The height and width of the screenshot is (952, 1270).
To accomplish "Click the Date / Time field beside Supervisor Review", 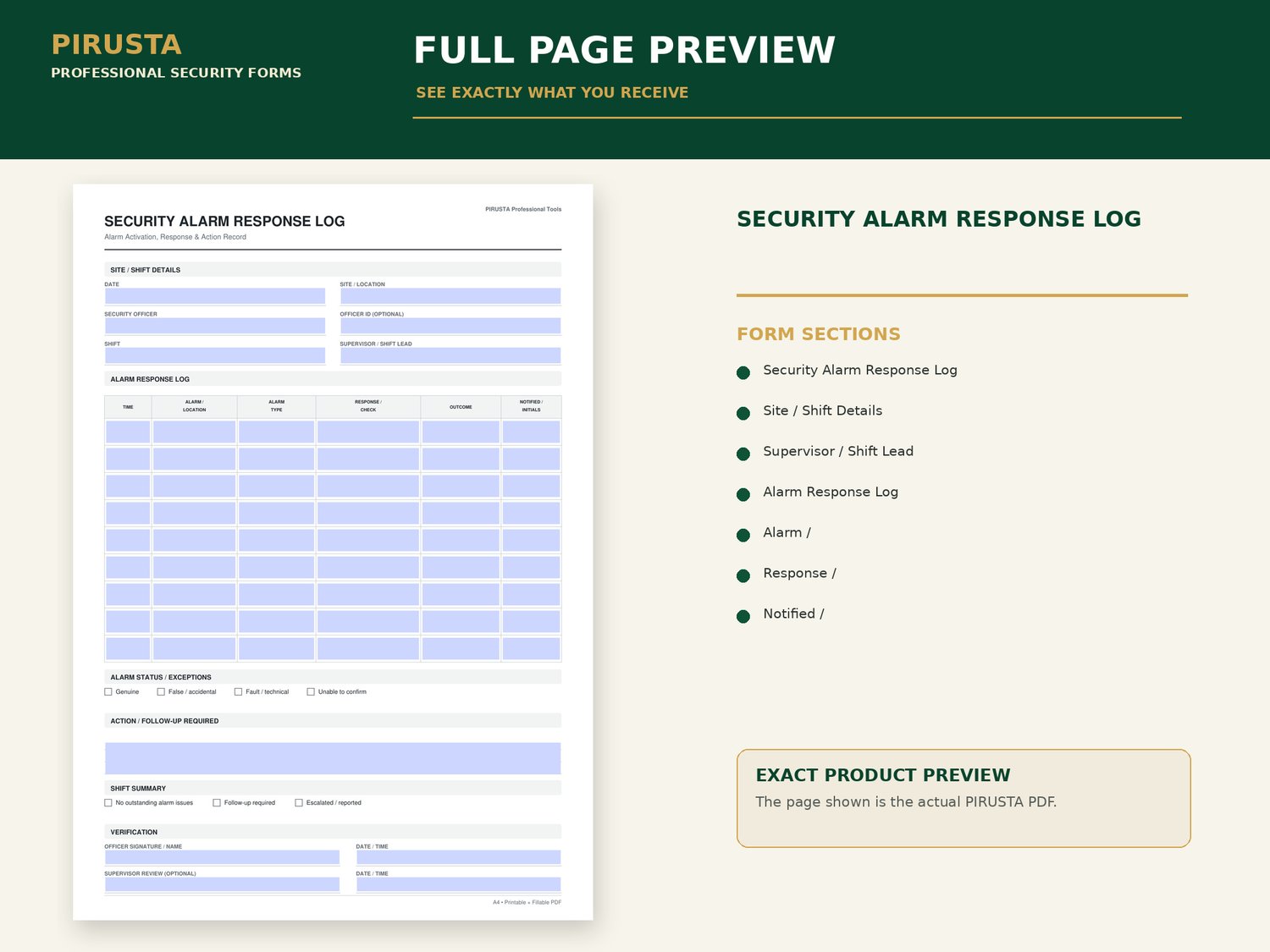I will click(x=458, y=884).
